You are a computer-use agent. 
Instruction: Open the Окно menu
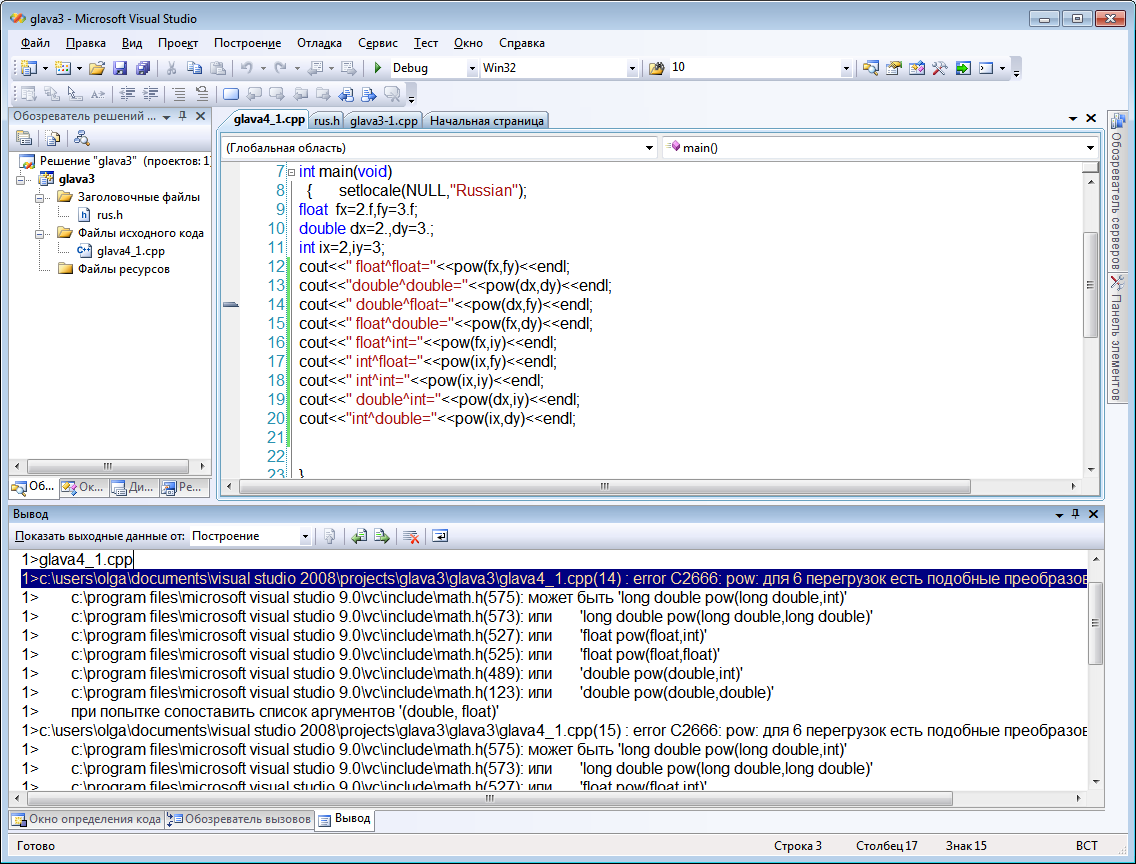point(468,43)
